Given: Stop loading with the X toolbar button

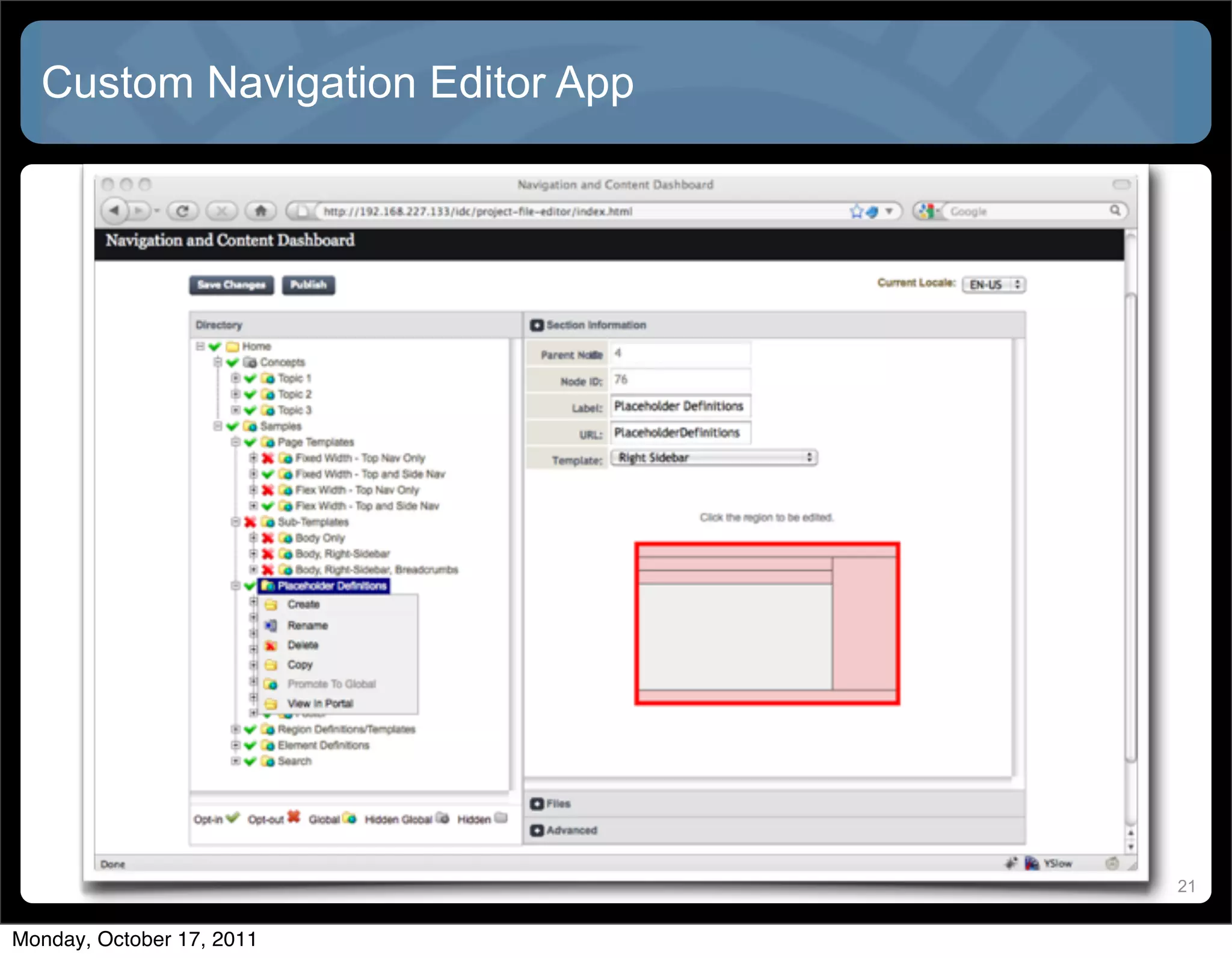Looking at the screenshot, I should (x=222, y=210).
